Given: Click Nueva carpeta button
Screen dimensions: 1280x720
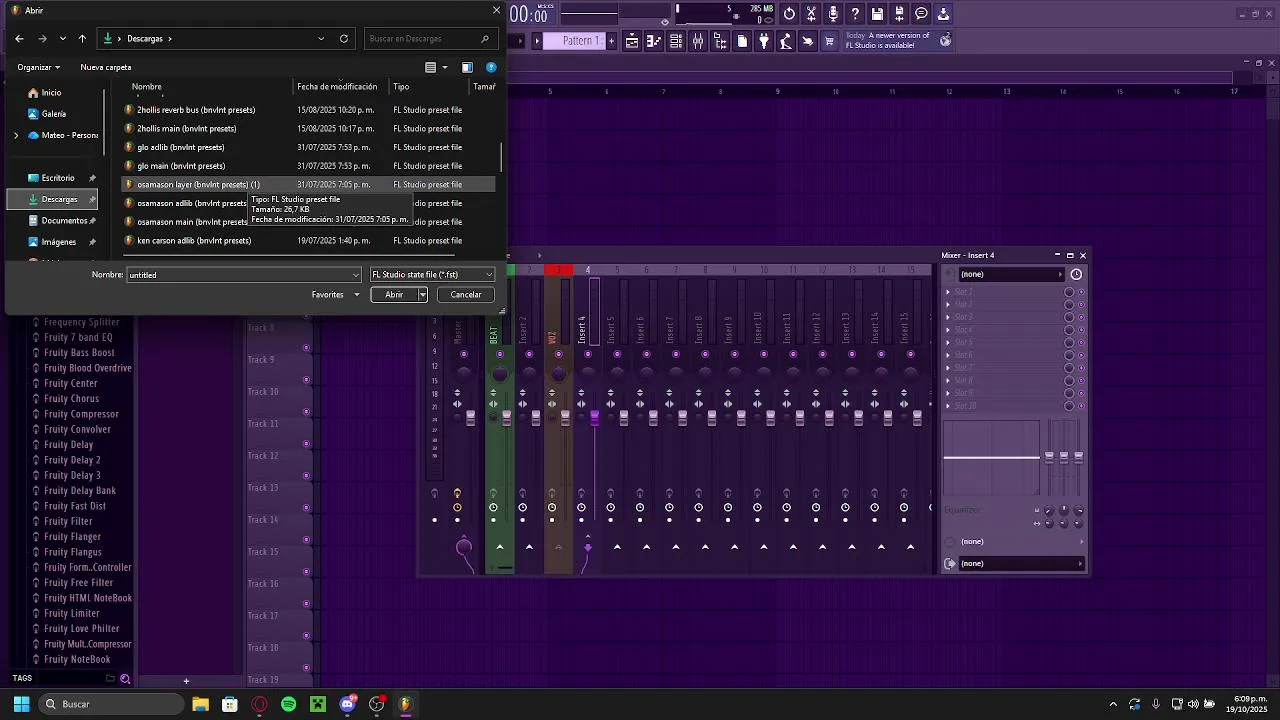Looking at the screenshot, I should coord(106,67).
